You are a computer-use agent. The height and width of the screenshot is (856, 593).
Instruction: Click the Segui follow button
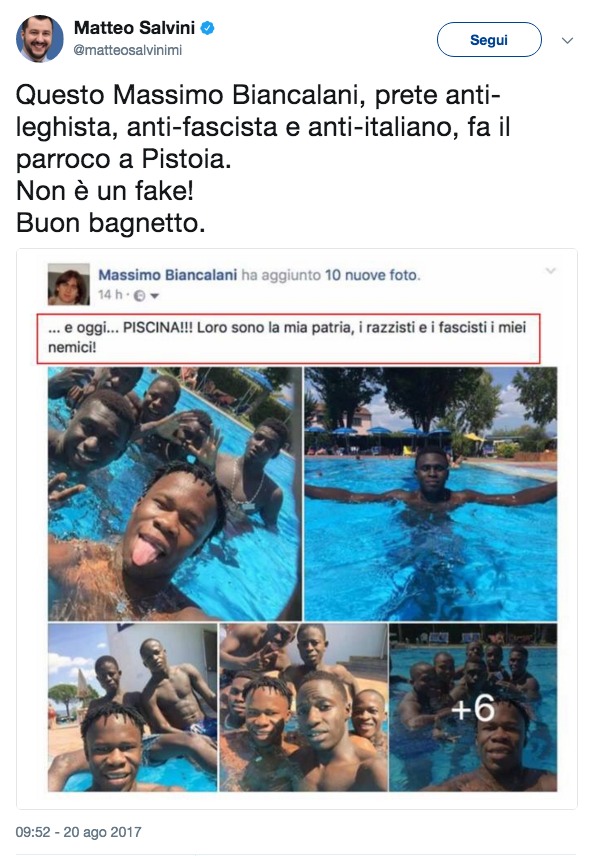tap(489, 40)
